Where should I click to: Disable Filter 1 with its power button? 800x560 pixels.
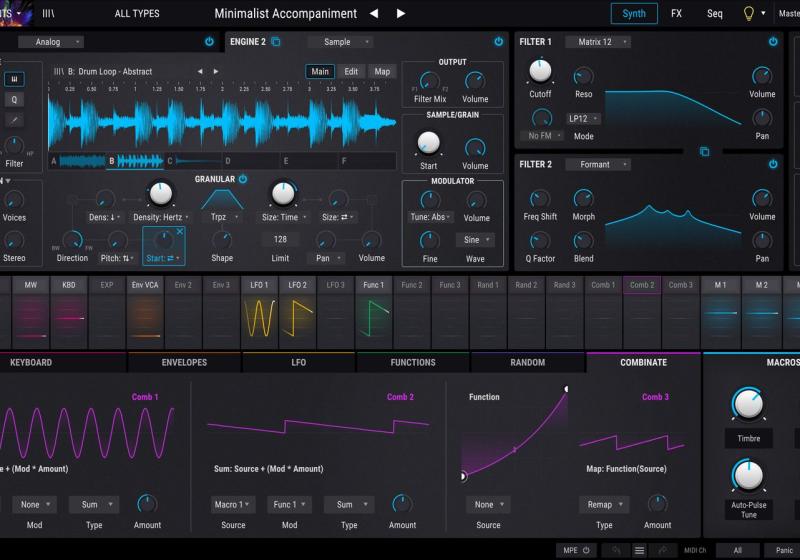[x=773, y=42]
